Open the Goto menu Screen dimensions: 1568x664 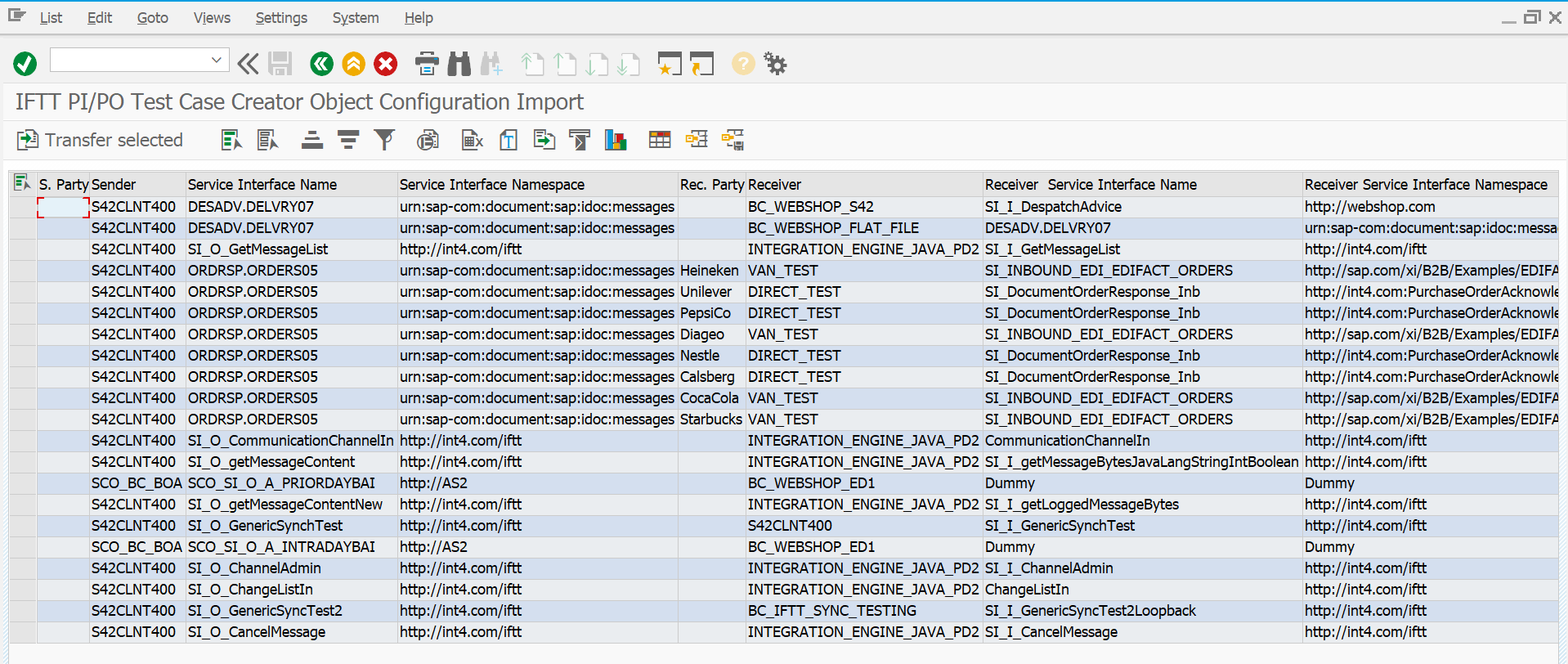pos(152,18)
